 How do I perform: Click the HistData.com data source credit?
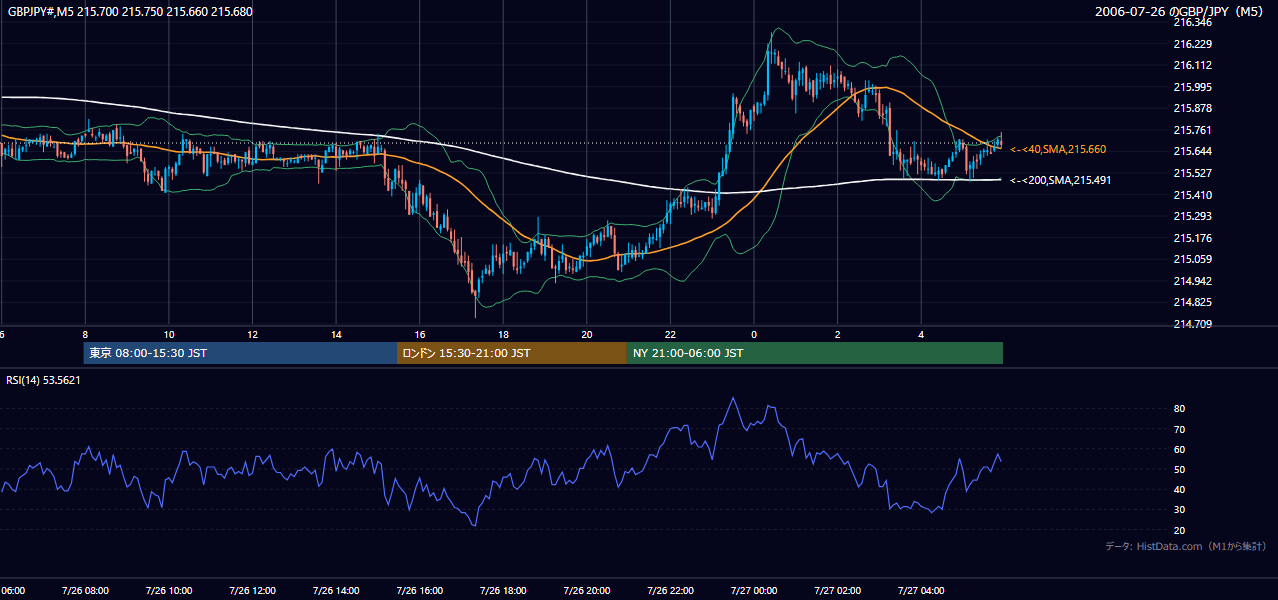click(x=1186, y=546)
